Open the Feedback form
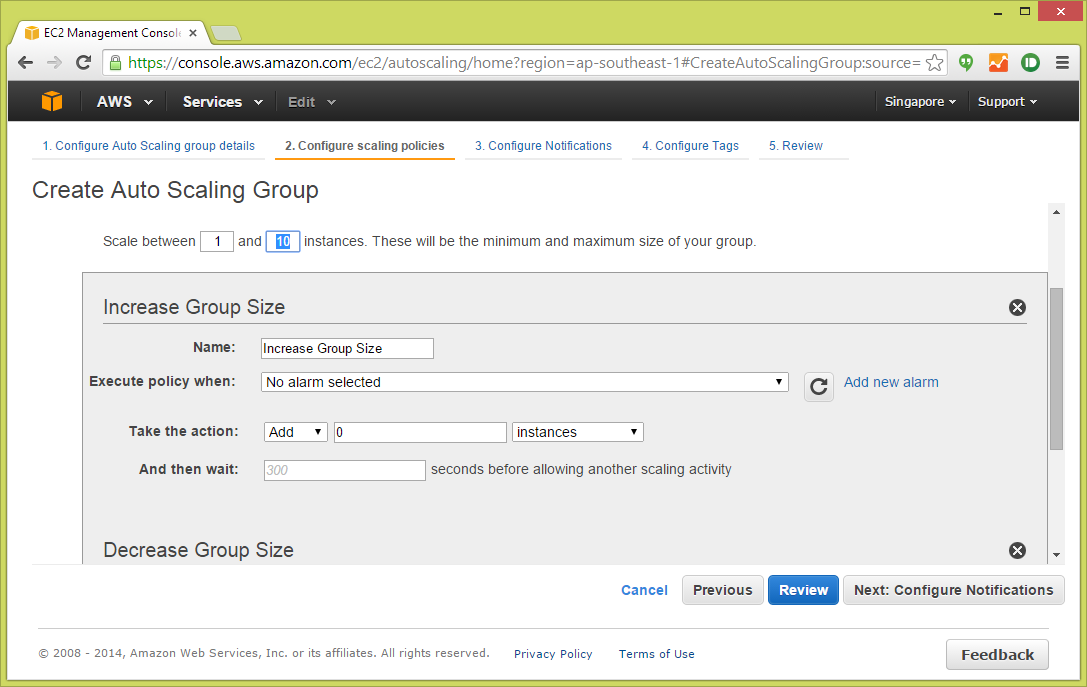1087x687 pixels. click(x=997, y=654)
